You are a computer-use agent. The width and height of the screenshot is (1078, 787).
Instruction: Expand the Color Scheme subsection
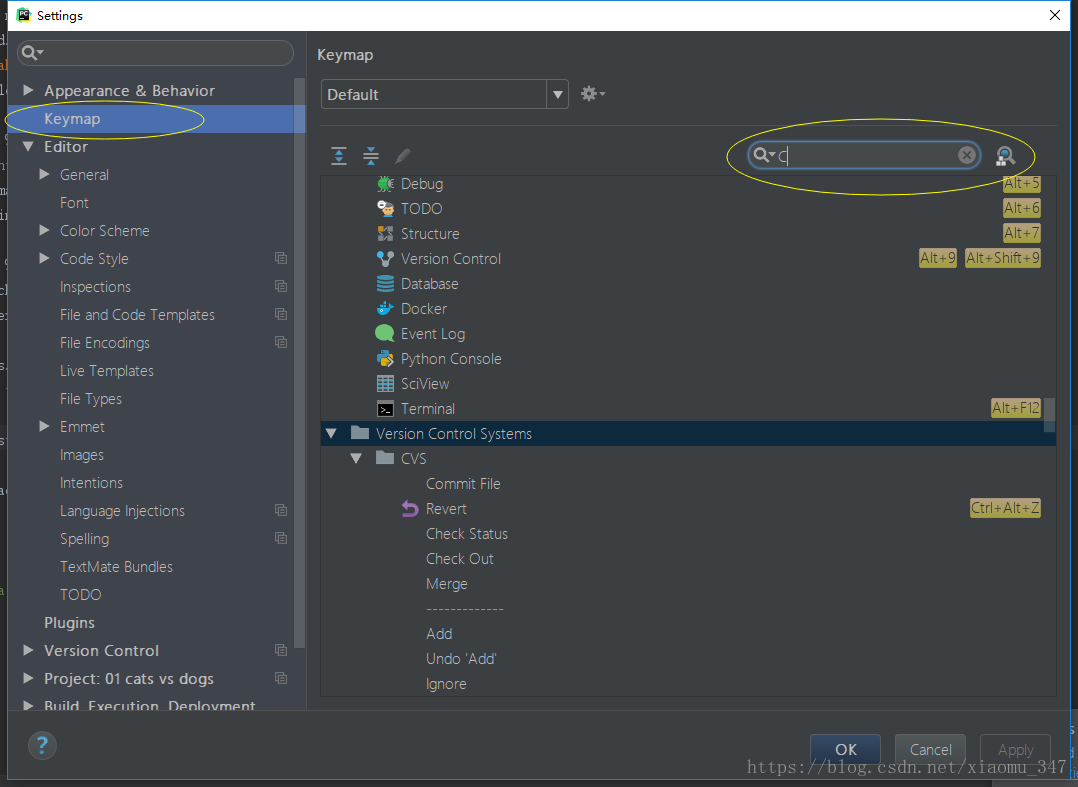coord(44,230)
